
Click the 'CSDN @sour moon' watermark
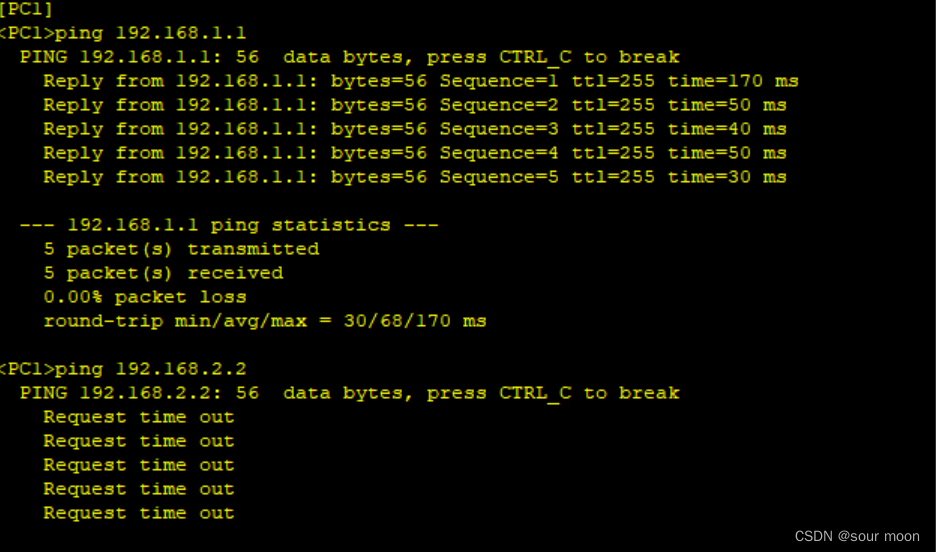point(857,536)
